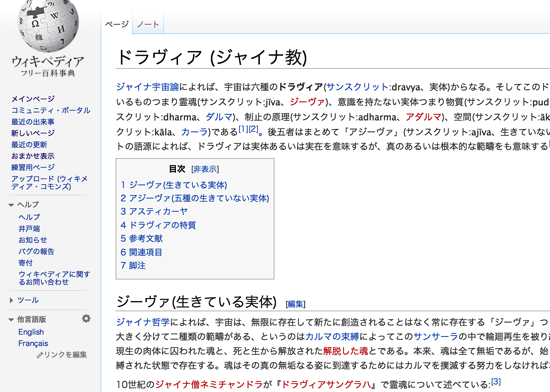Click the ドラヴィア (ジャイナ教) page title
The width and height of the screenshot is (550, 392).
click(212, 57)
